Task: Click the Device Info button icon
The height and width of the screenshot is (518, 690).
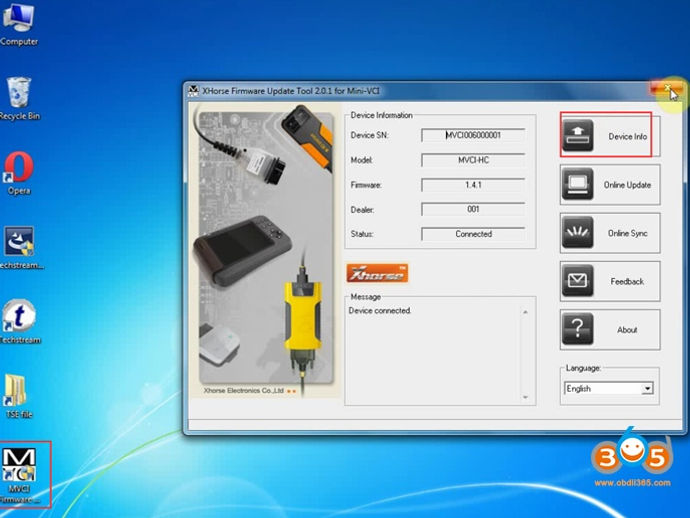Action: click(578, 135)
